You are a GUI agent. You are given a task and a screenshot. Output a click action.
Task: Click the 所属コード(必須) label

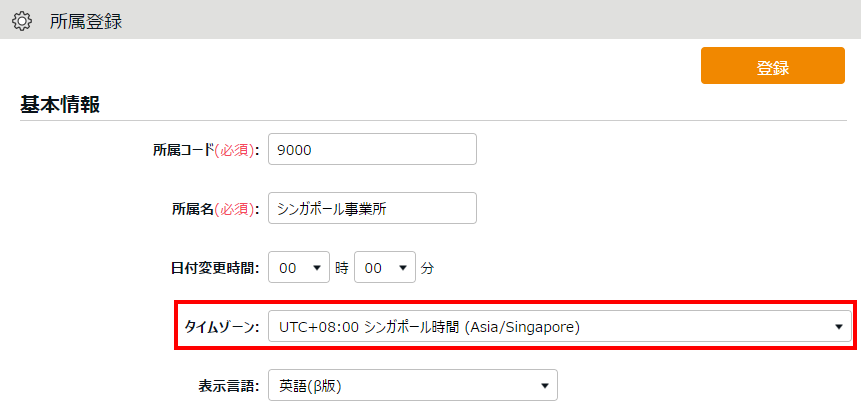206,150
